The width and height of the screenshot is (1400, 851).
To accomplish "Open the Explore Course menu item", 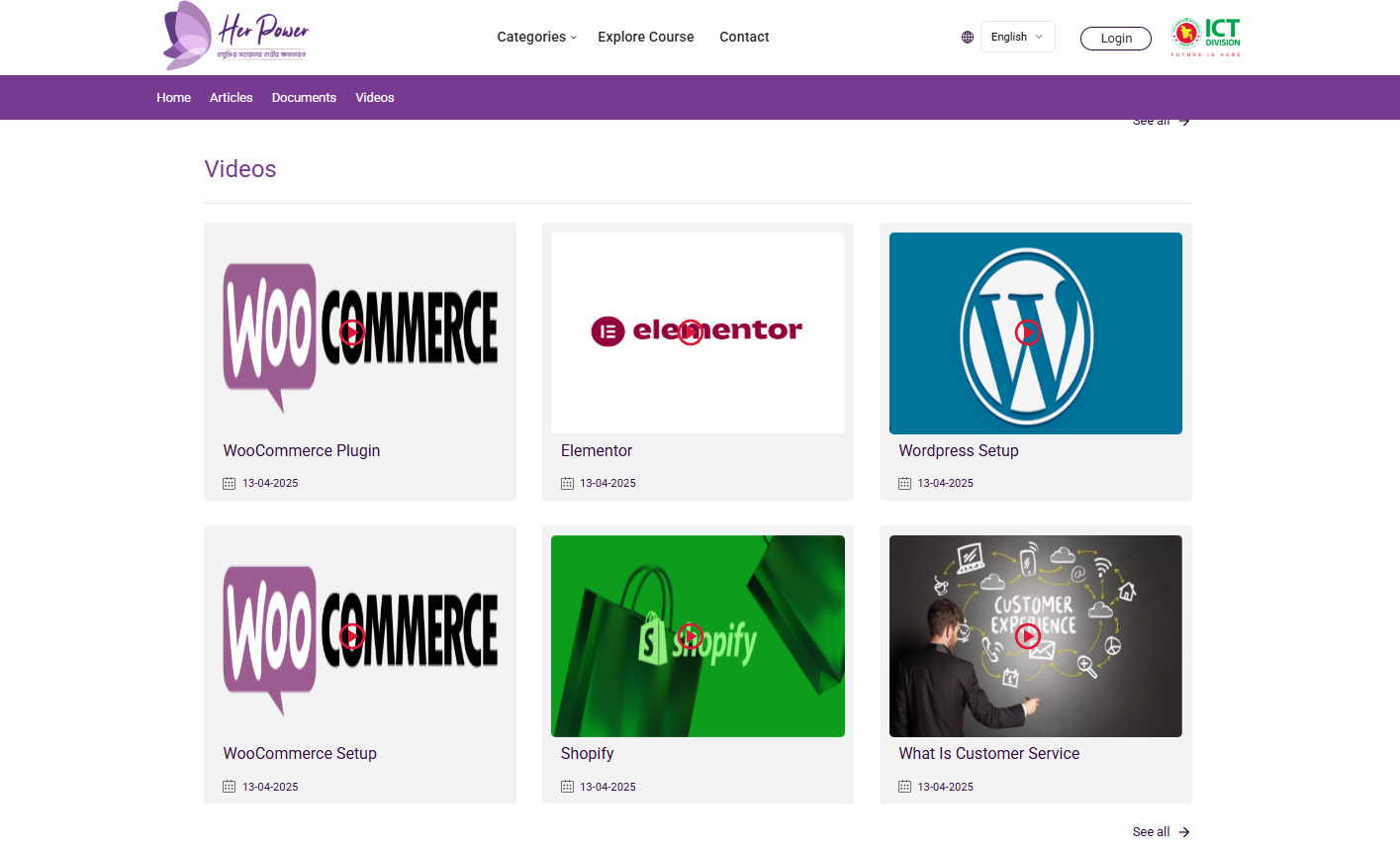I will pyautogui.click(x=645, y=37).
